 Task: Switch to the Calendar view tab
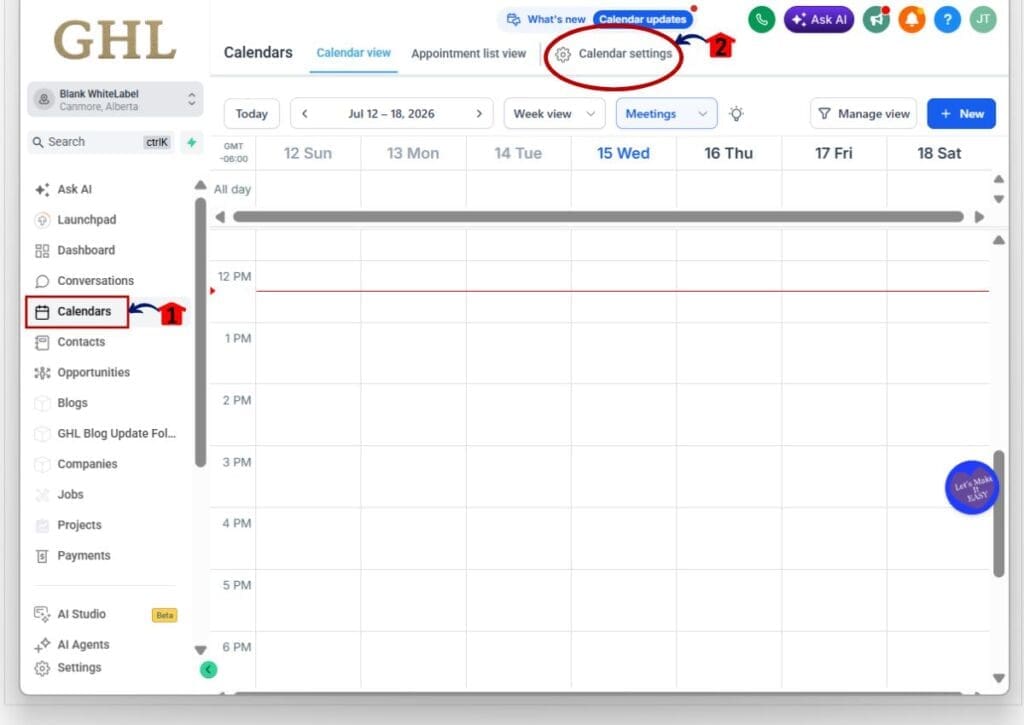click(x=353, y=53)
